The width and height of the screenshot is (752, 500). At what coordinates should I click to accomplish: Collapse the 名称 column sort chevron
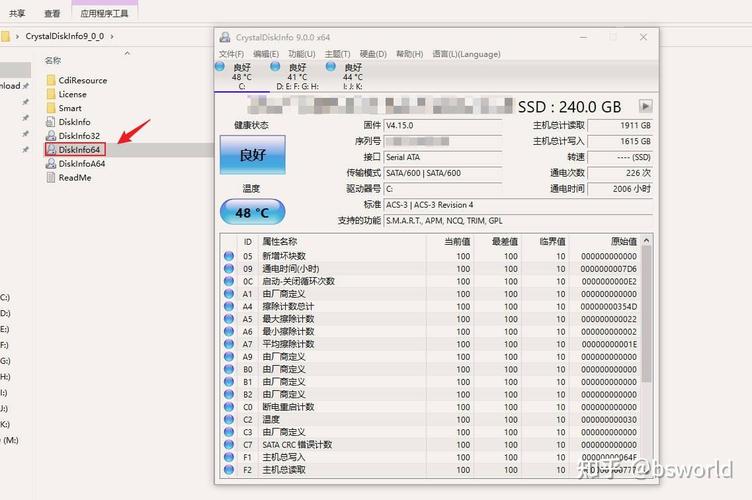pos(127,53)
